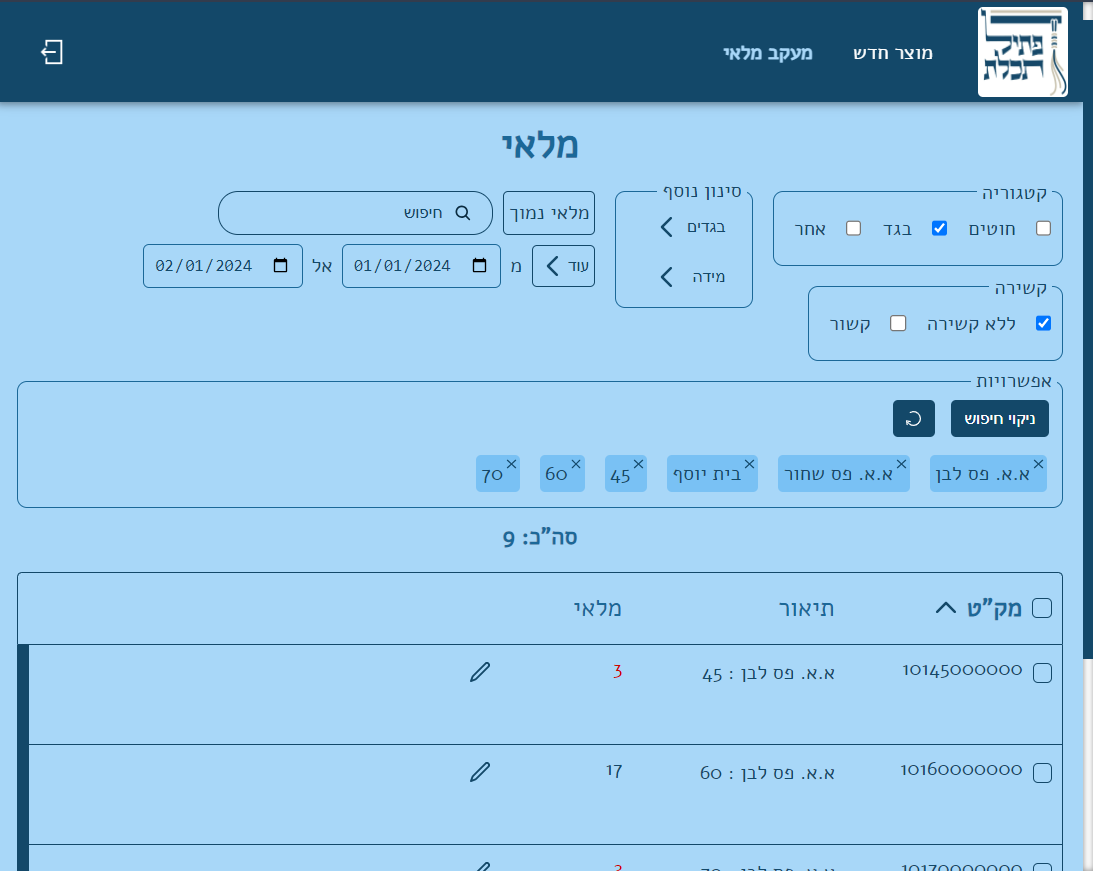Remove the 60 filter chip
Viewport: 1093px width, 871px height.
click(576, 464)
